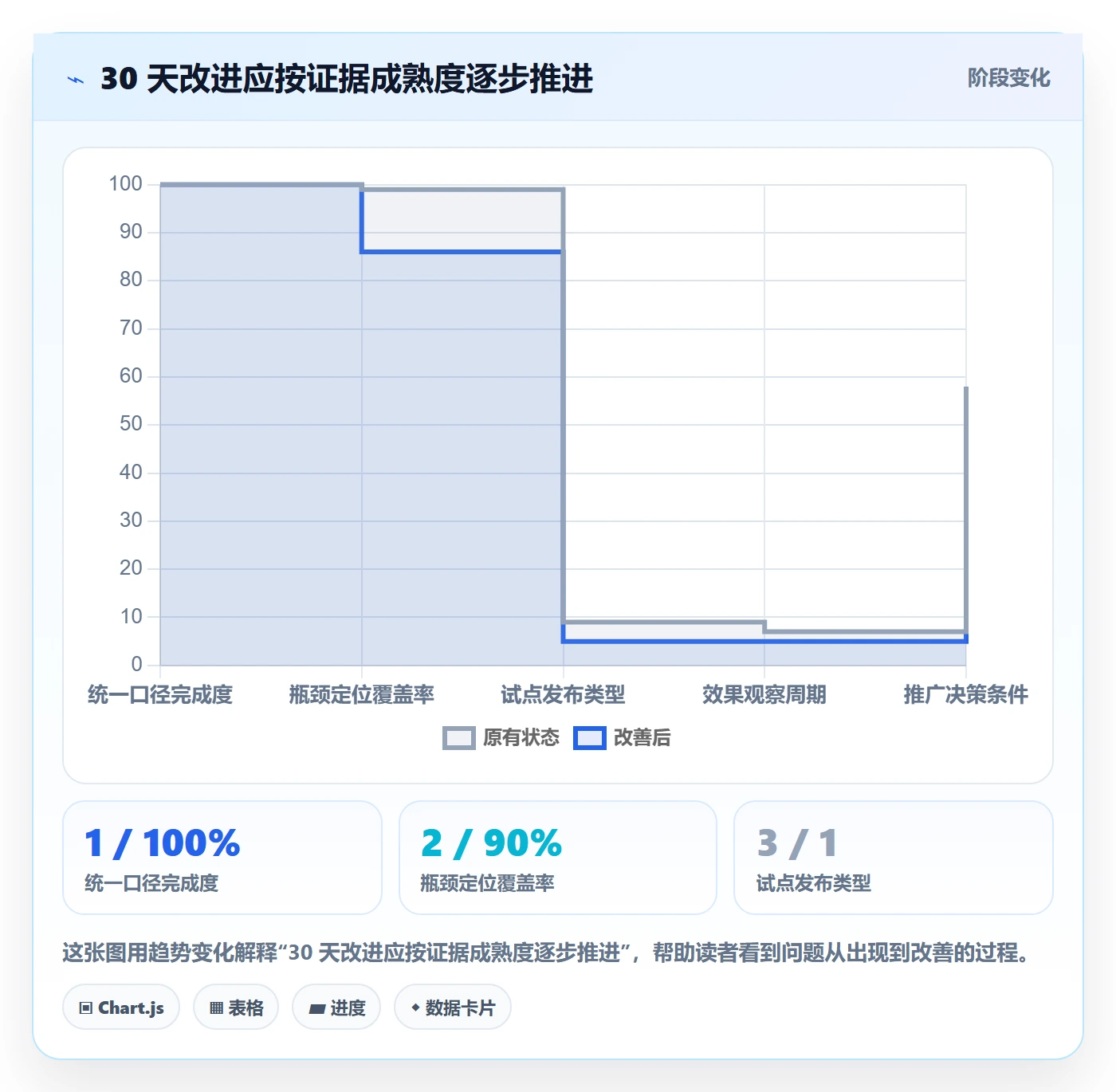Image resolution: width=1116 pixels, height=1092 pixels.
Task: Click the 效果观察周期 x-axis label
Action: coord(764,695)
